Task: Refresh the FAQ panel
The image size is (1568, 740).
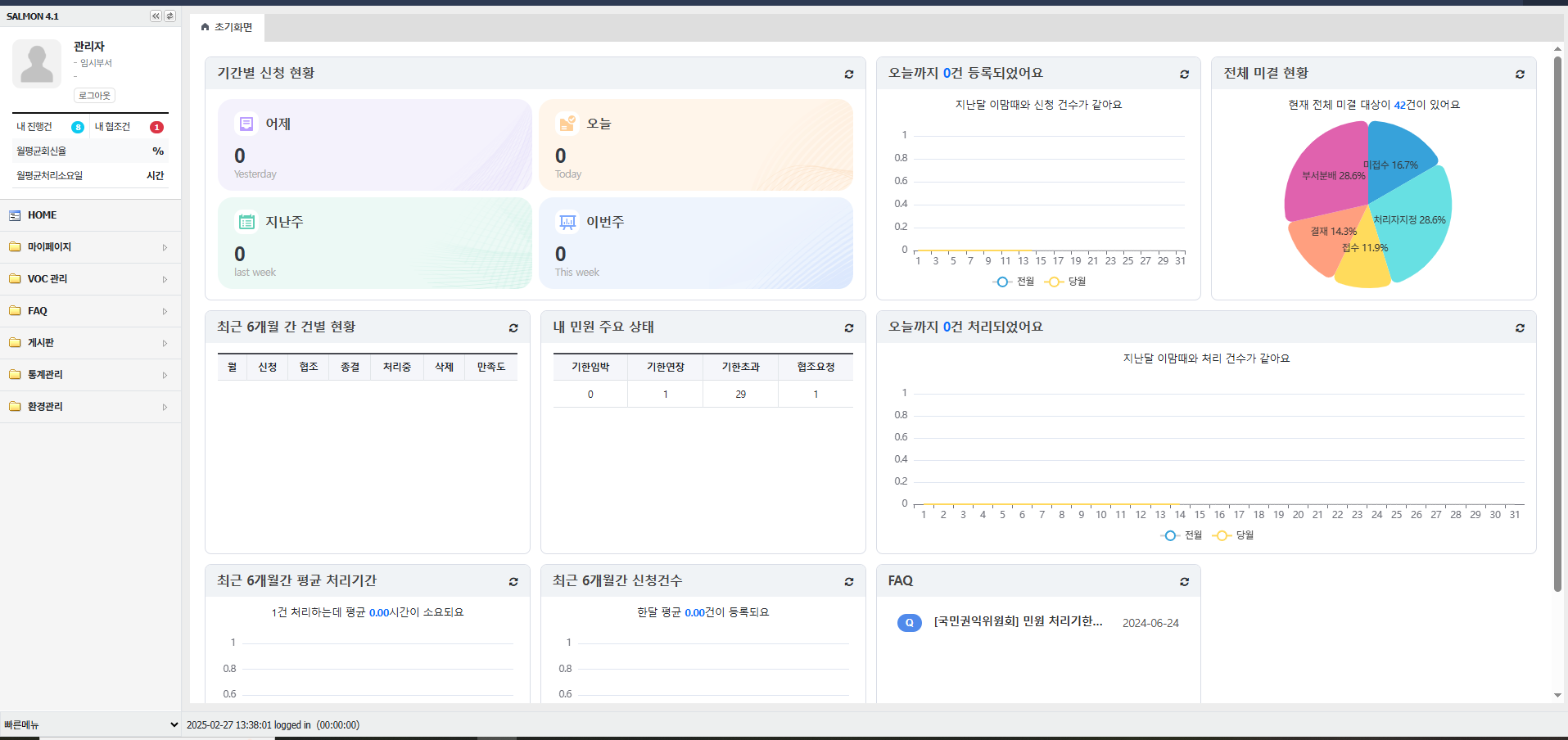Action: click(x=1184, y=582)
